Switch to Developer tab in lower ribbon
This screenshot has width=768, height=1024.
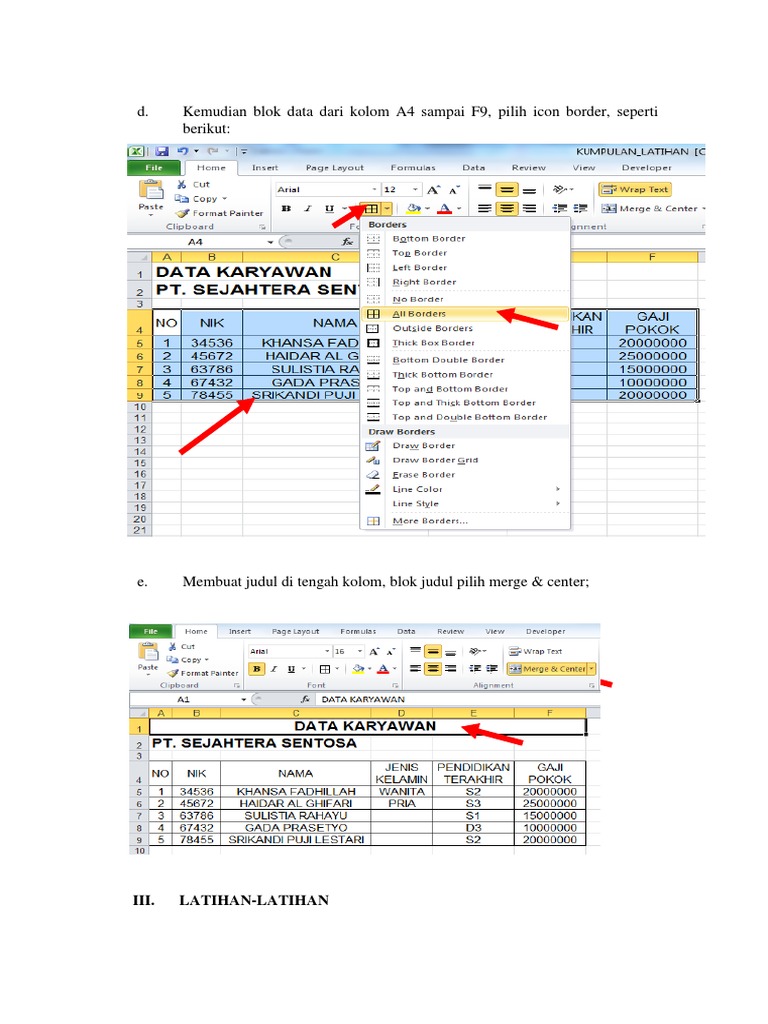(x=545, y=632)
